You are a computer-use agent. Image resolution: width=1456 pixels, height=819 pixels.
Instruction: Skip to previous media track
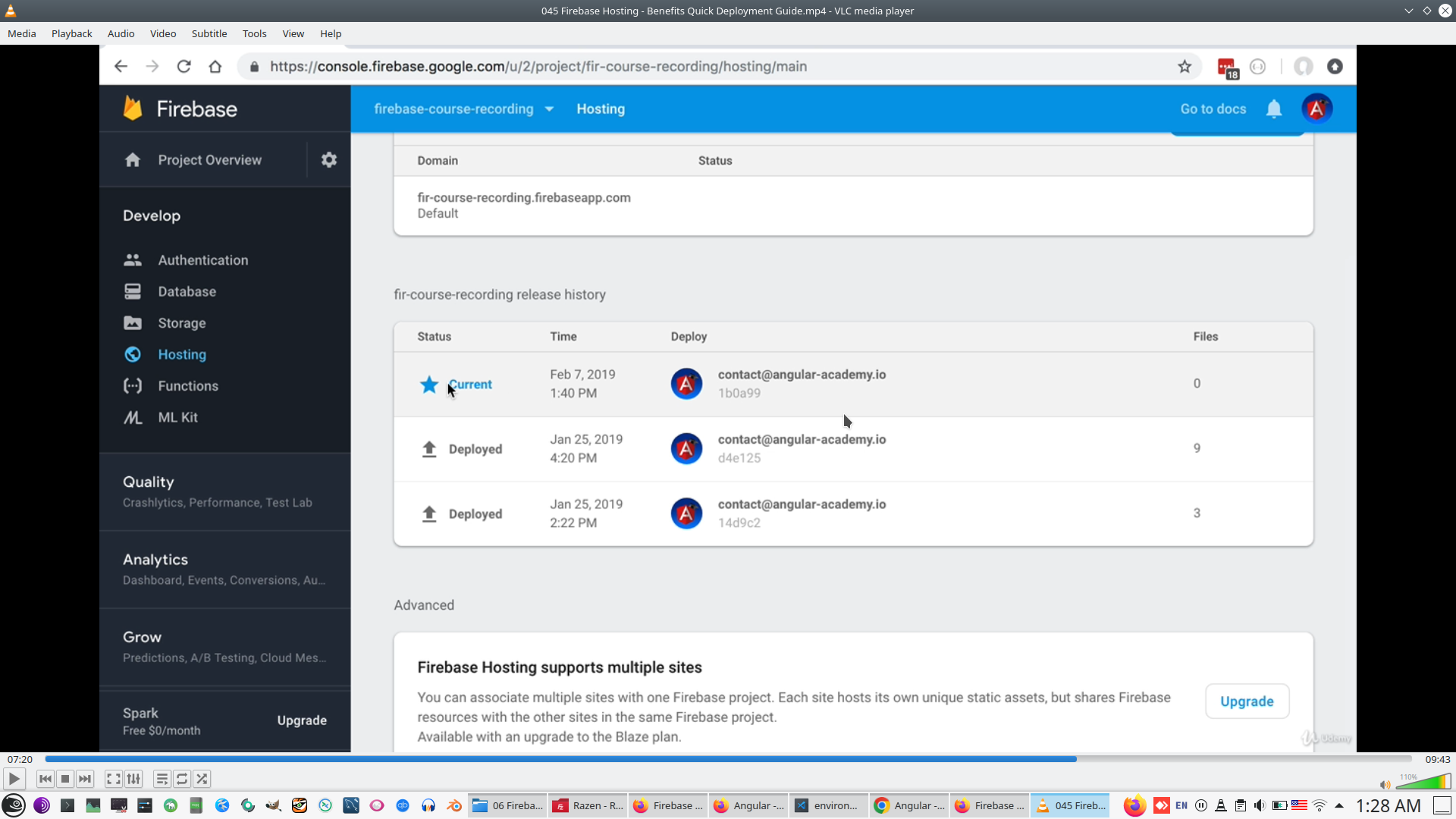[x=45, y=779]
